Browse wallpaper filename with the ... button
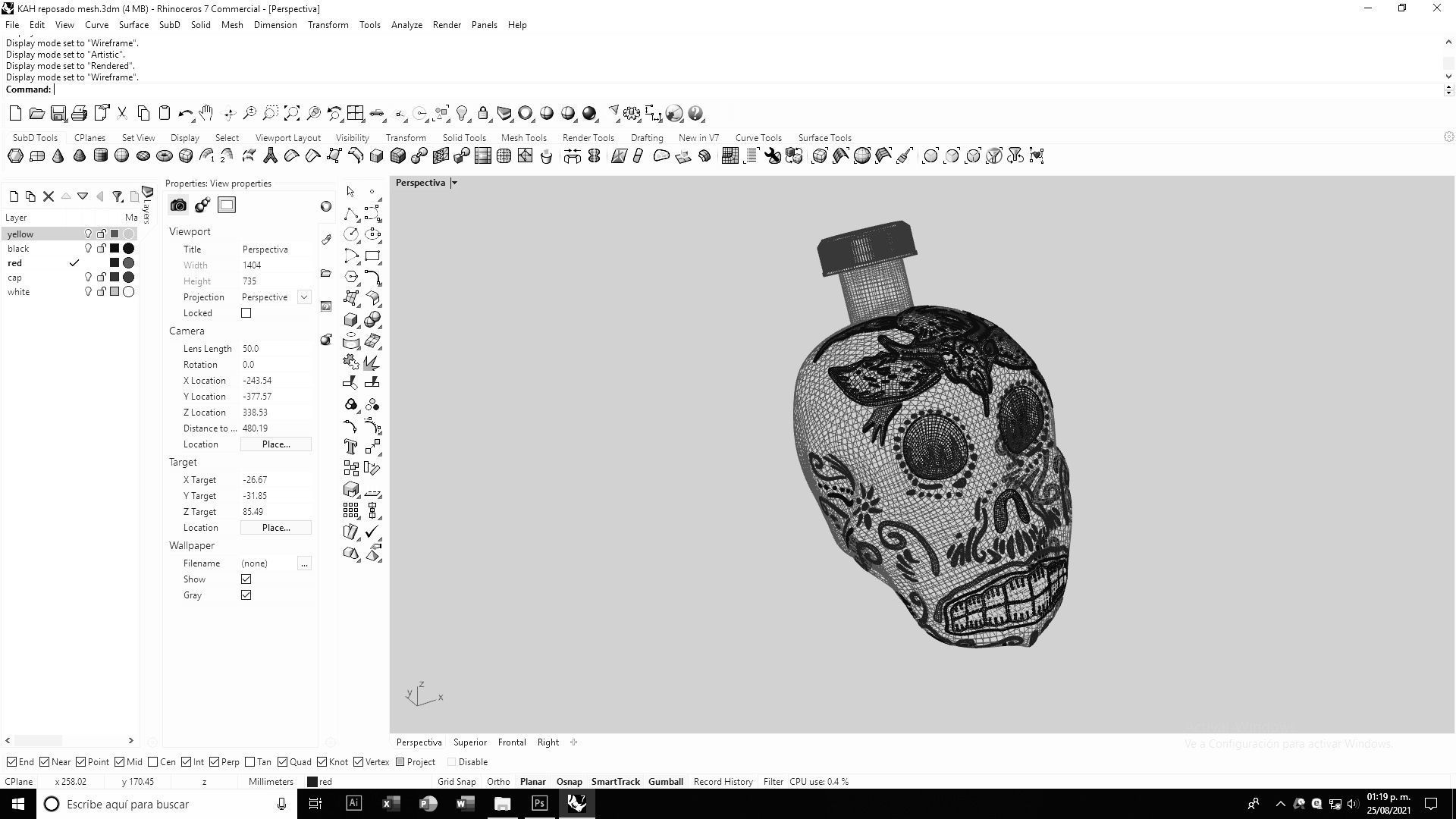1456x819 pixels. click(x=304, y=563)
